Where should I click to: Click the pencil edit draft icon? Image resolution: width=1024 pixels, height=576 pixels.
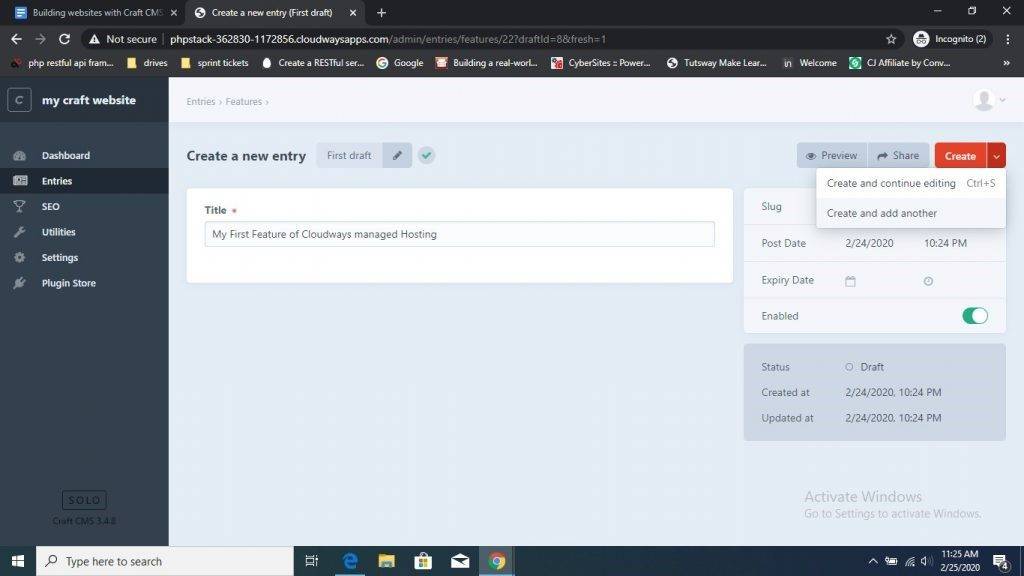coord(397,156)
